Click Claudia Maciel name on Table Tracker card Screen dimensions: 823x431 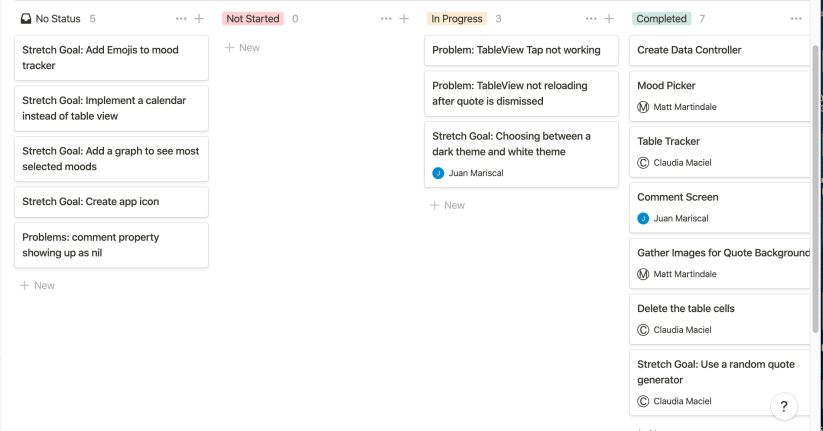tap(682, 163)
